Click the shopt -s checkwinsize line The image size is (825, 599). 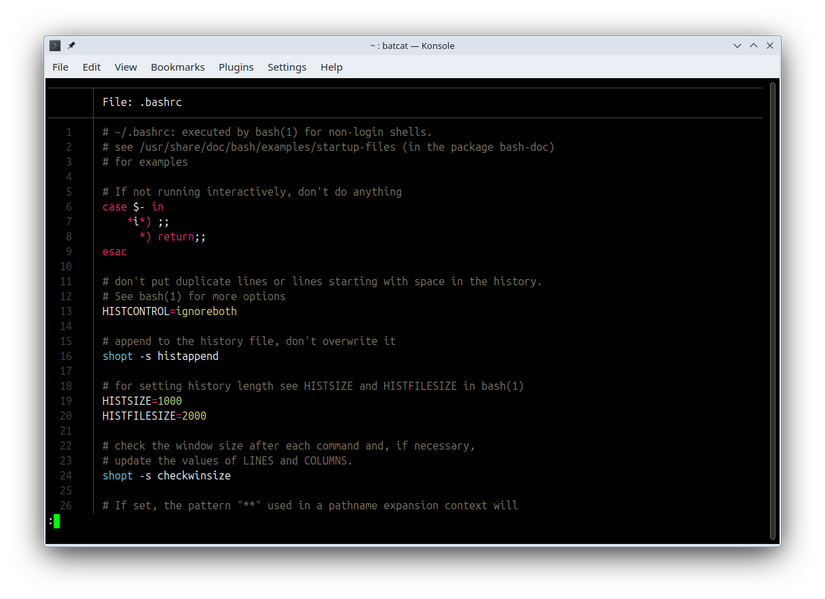pos(168,475)
